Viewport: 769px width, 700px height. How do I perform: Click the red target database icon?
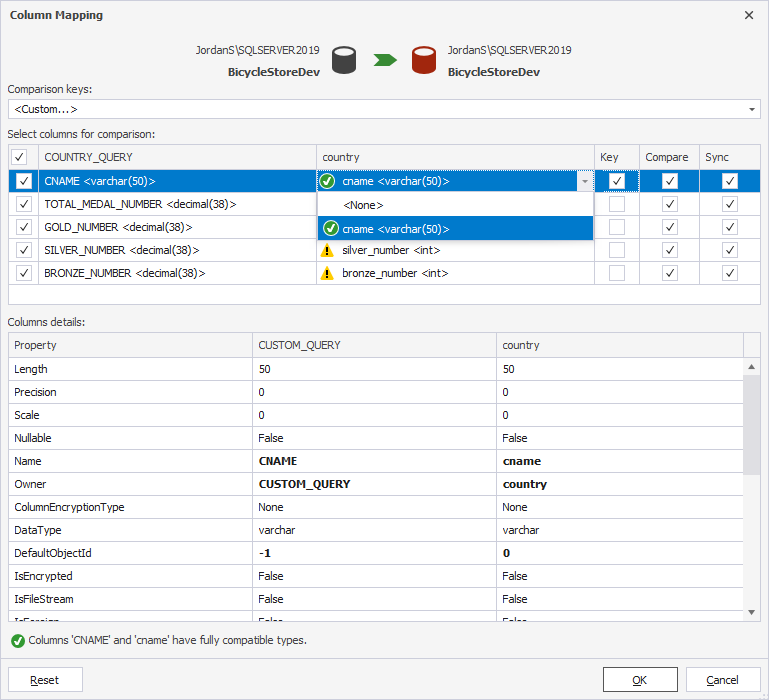coord(424,60)
